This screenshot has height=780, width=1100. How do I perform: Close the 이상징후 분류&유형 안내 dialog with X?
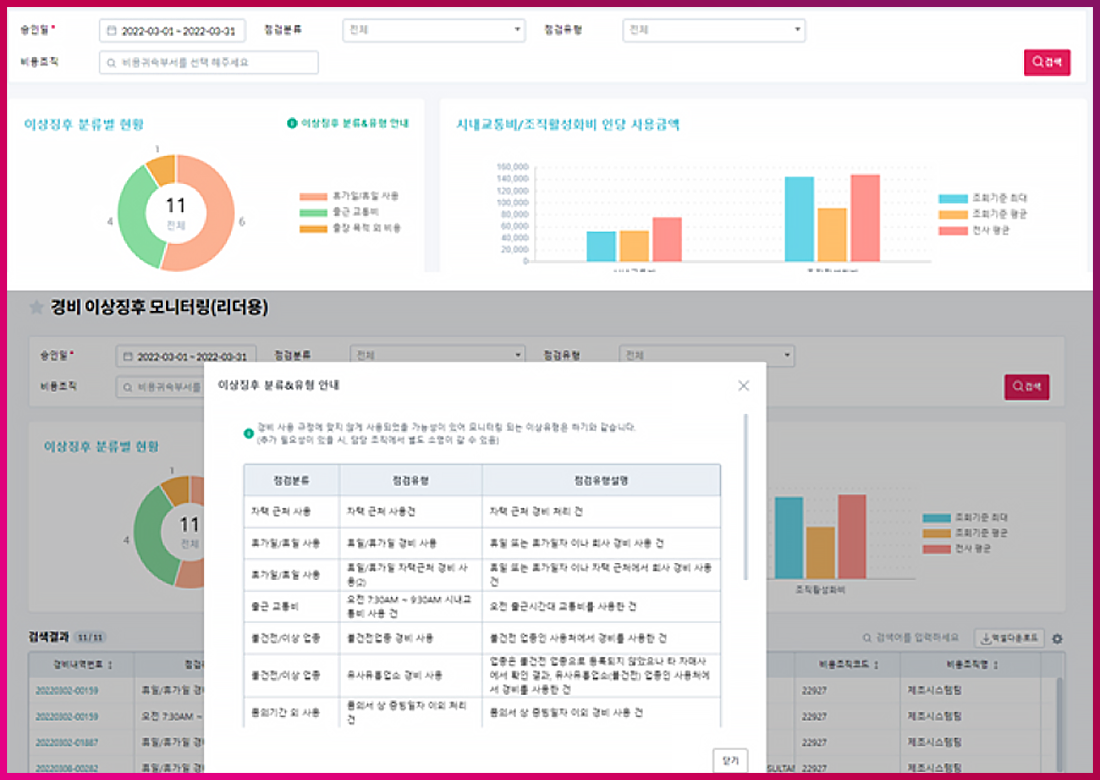743,385
